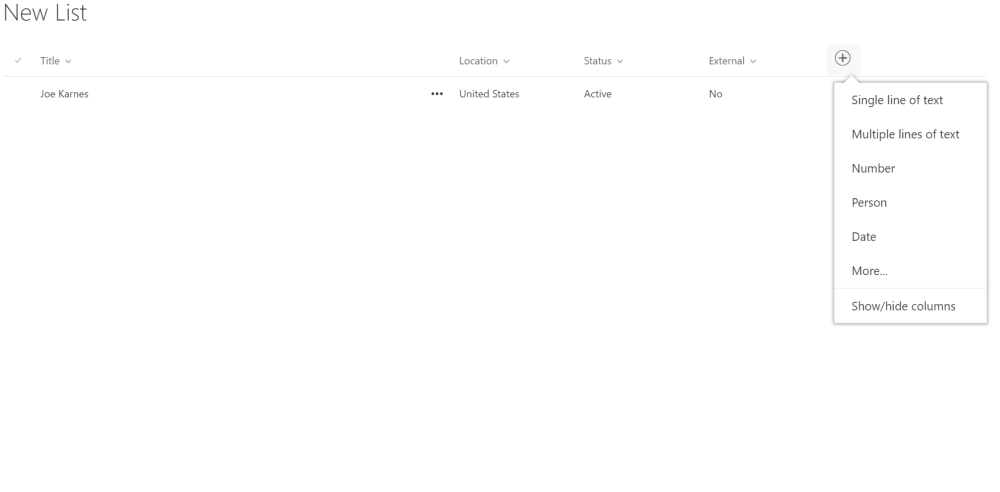This screenshot has width=1000, height=492.
Task: Click the Title column label text
Action: point(49,62)
